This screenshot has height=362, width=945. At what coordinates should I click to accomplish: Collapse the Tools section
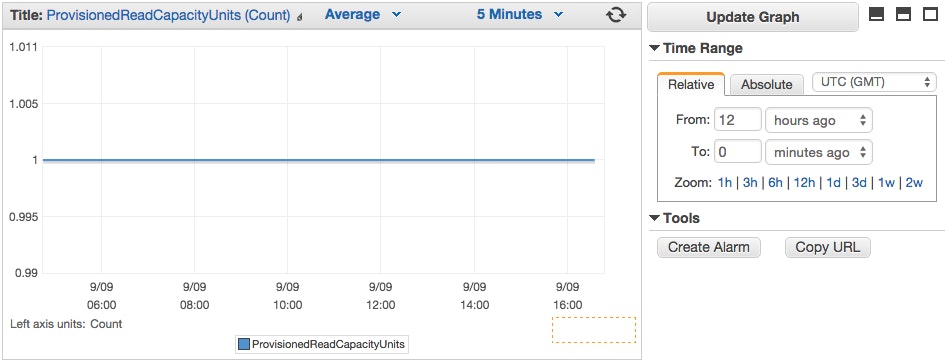(x=655, y=218)
